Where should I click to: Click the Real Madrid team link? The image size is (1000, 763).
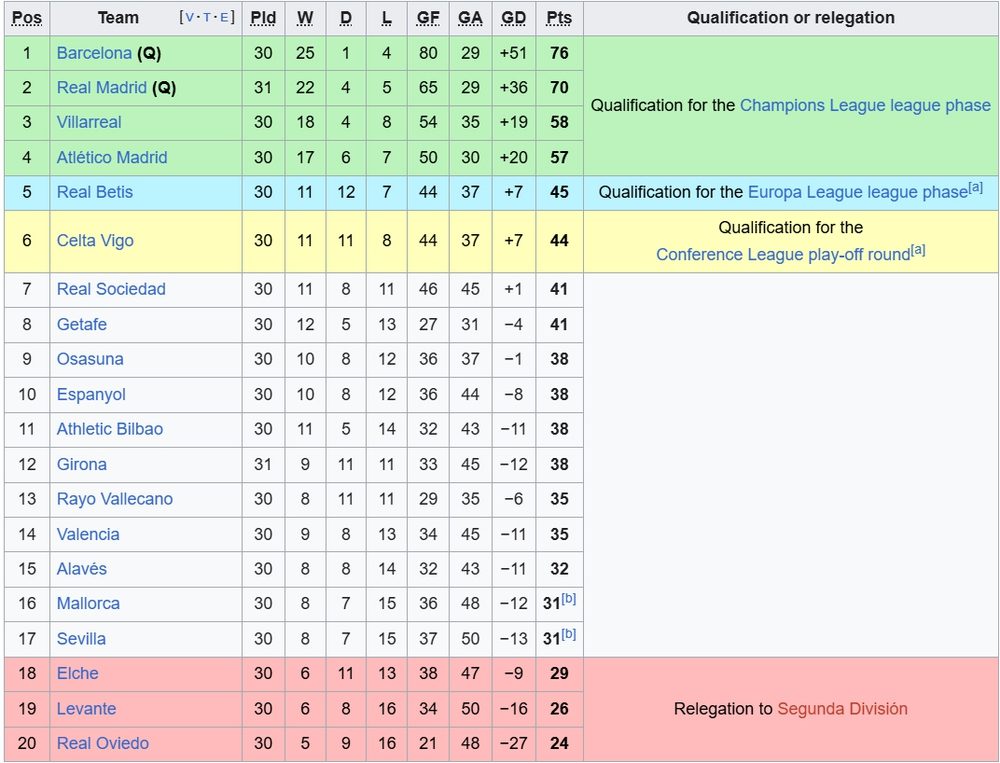102,88
